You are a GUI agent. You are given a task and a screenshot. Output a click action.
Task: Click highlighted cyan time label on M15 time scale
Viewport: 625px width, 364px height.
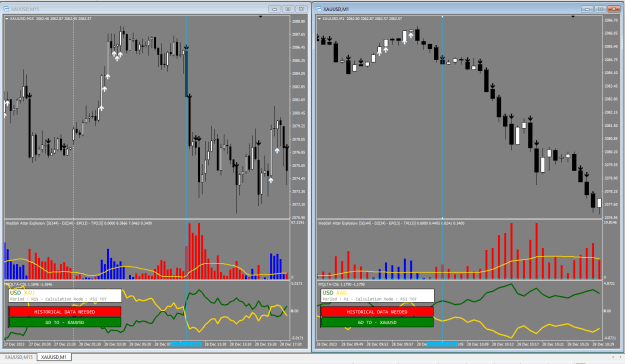(x=187, y=344)
